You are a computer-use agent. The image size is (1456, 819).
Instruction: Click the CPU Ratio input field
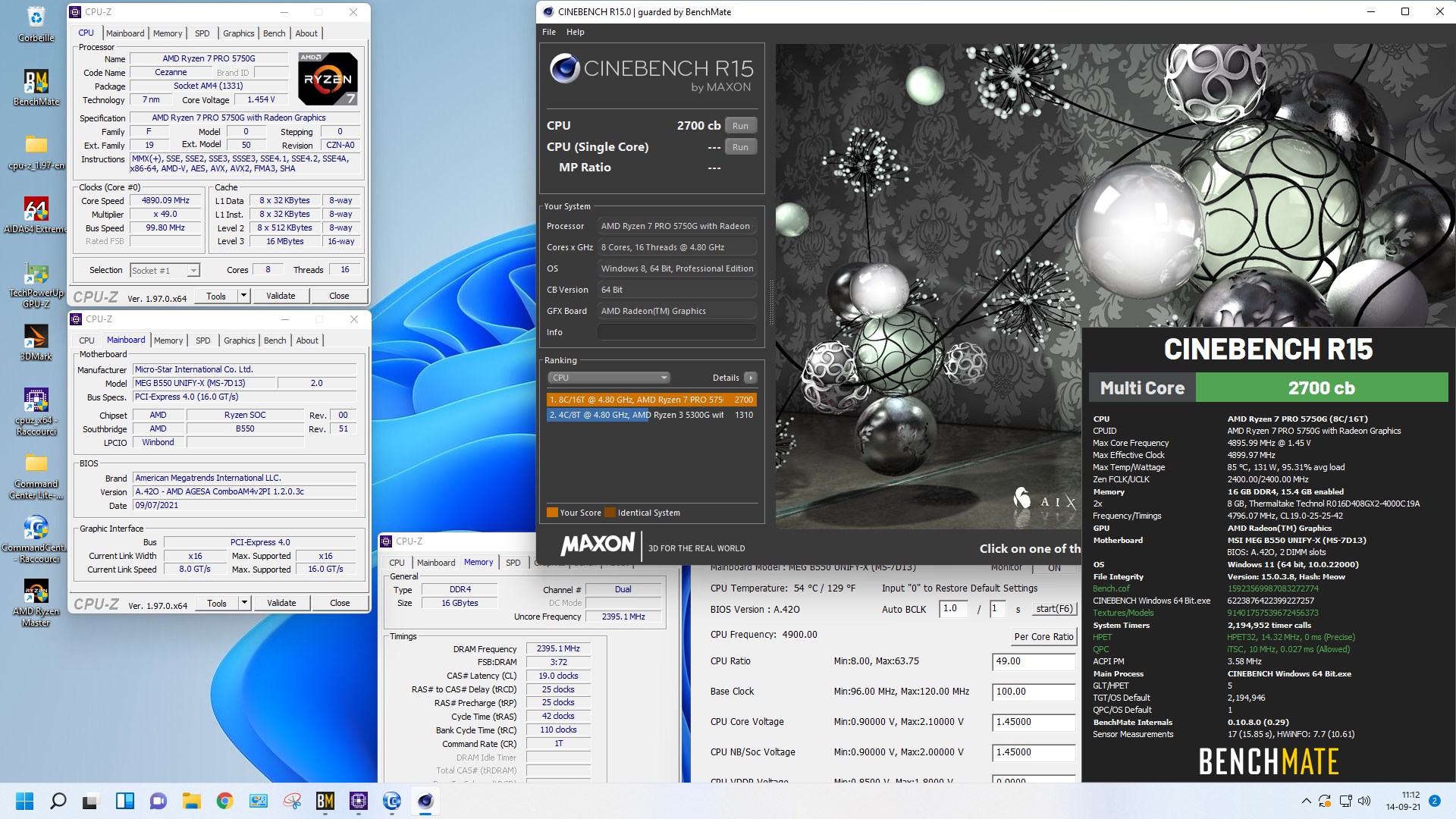click(1034, 661)
